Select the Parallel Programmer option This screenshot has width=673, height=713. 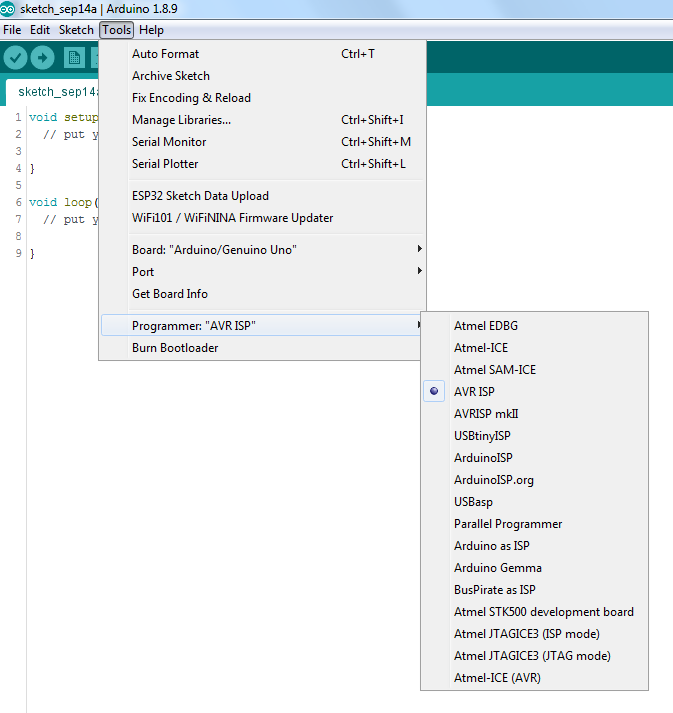pyautogui.click(x=534, y=524)
